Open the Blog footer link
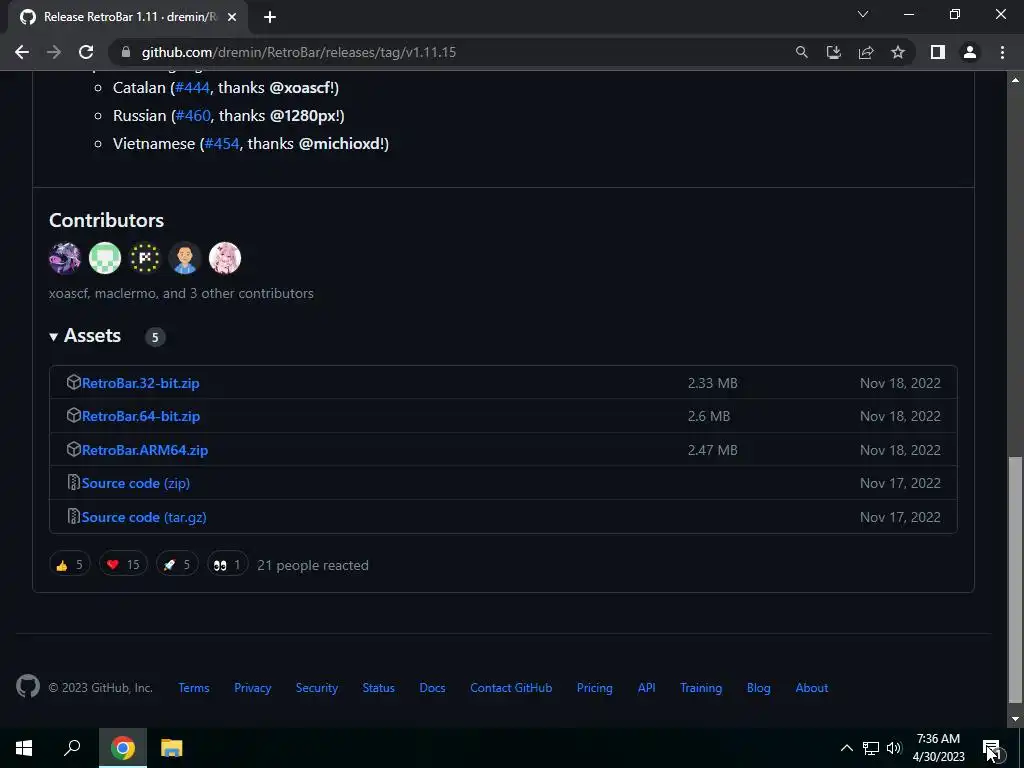The width and height of the screenshot is (1024, 768). [x=759, y=688]
